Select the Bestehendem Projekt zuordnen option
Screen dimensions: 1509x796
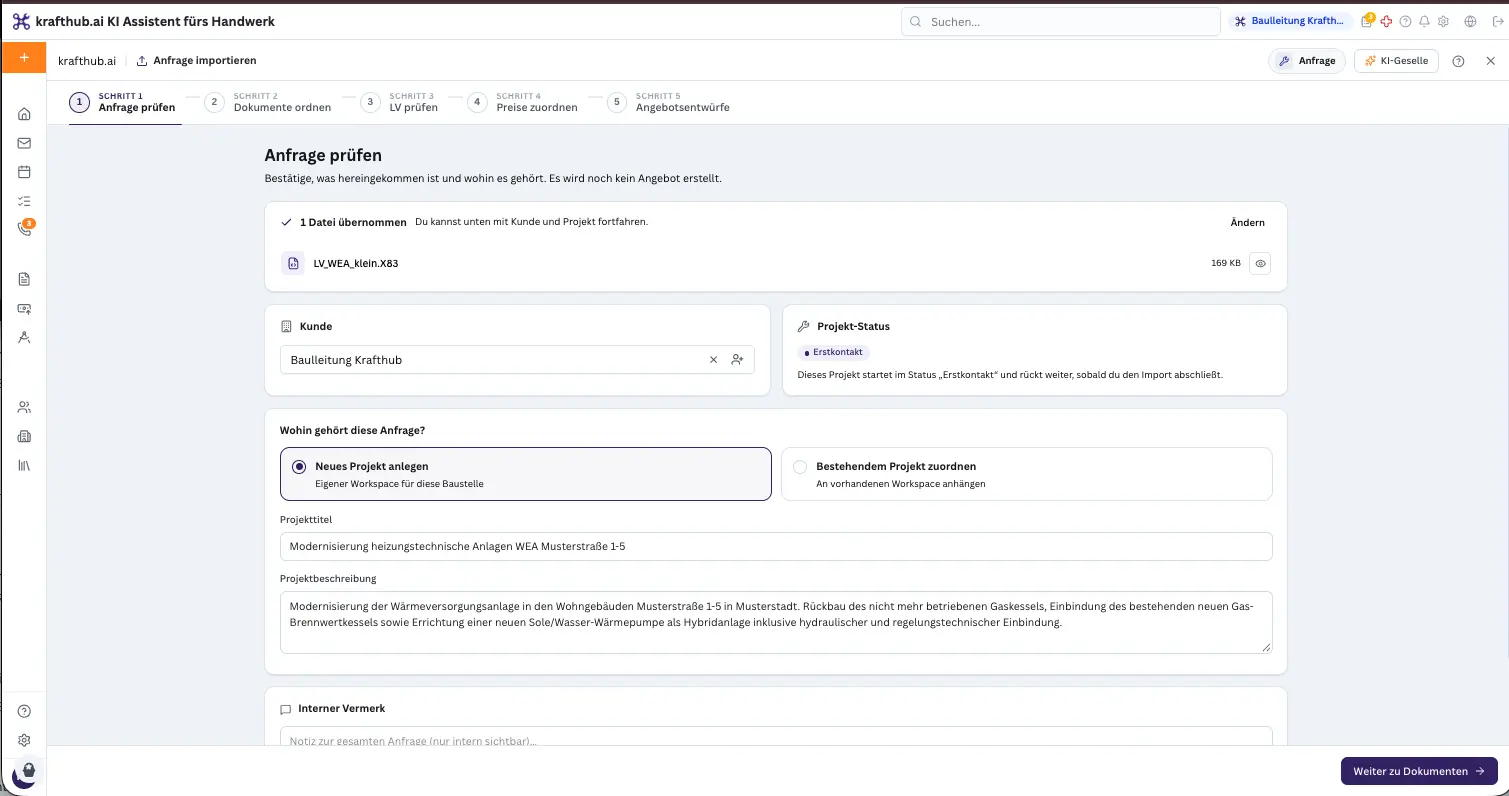pyautogui.click(x=1026, y=474)
